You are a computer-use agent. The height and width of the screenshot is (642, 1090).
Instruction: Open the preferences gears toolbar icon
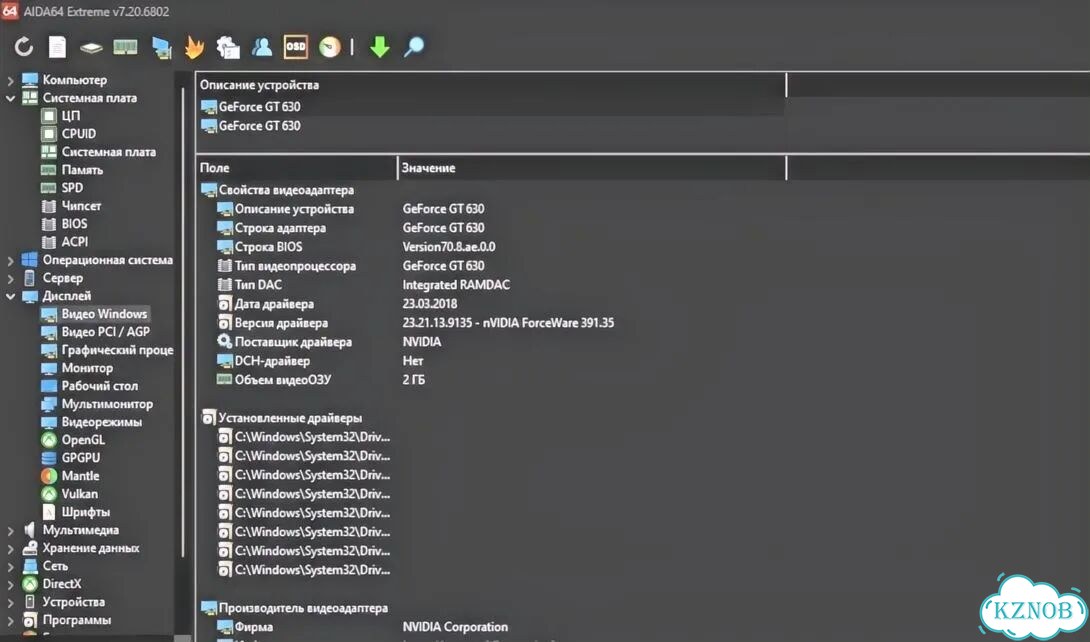tap(228, 47)
